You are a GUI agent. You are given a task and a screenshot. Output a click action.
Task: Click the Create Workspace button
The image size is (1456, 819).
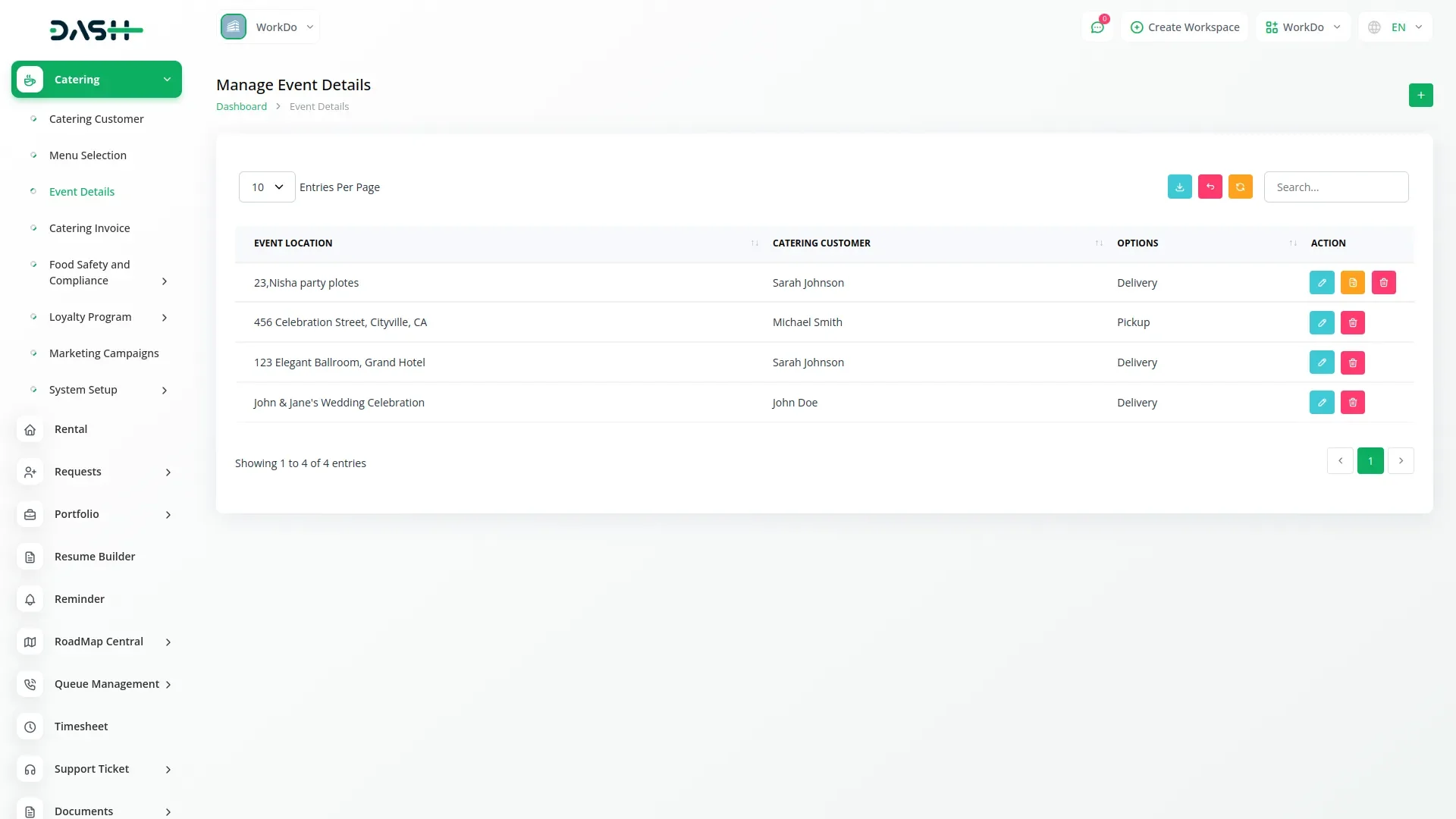coord(1185,27)
